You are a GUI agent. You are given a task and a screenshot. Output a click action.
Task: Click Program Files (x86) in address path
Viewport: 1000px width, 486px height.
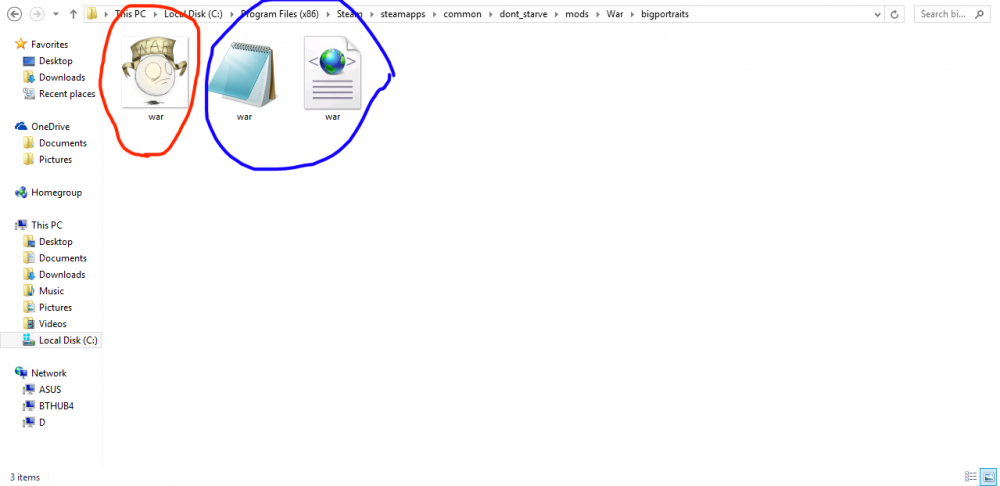(x=279, y=14)
